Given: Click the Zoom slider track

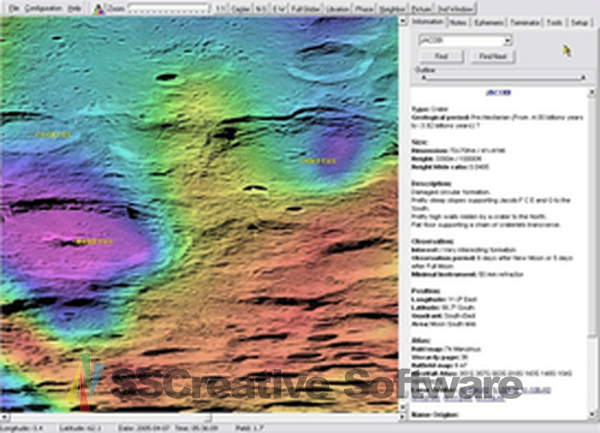Looking at the screenshot, I should 170,8.
